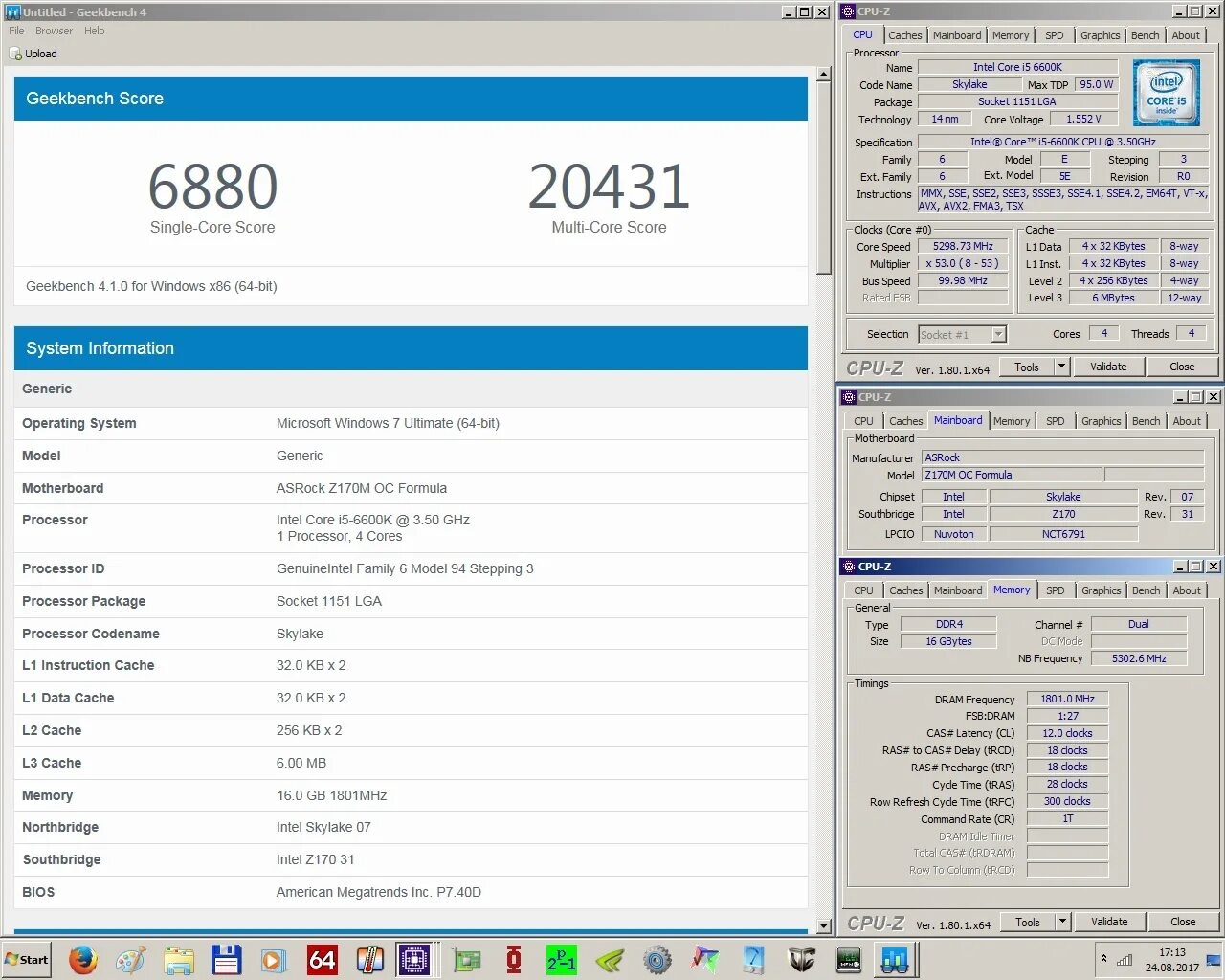This screenshot has height=980, width=1225.
Task: Click DRAM Frequency value 1801.0 MHz
Action: [1067, 699]
